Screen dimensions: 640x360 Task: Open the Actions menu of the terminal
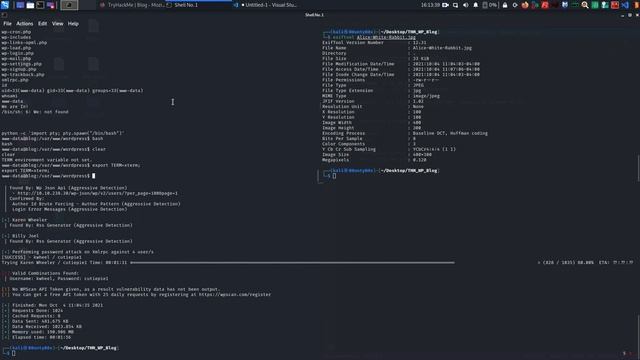(x=24, y=24)
